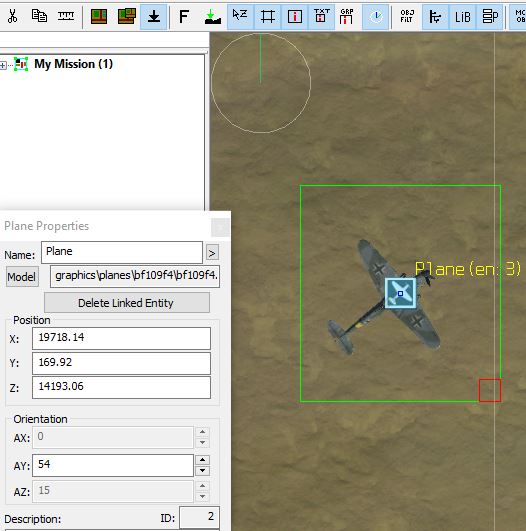Click the single terrain map icon

[x=99, y=16]
